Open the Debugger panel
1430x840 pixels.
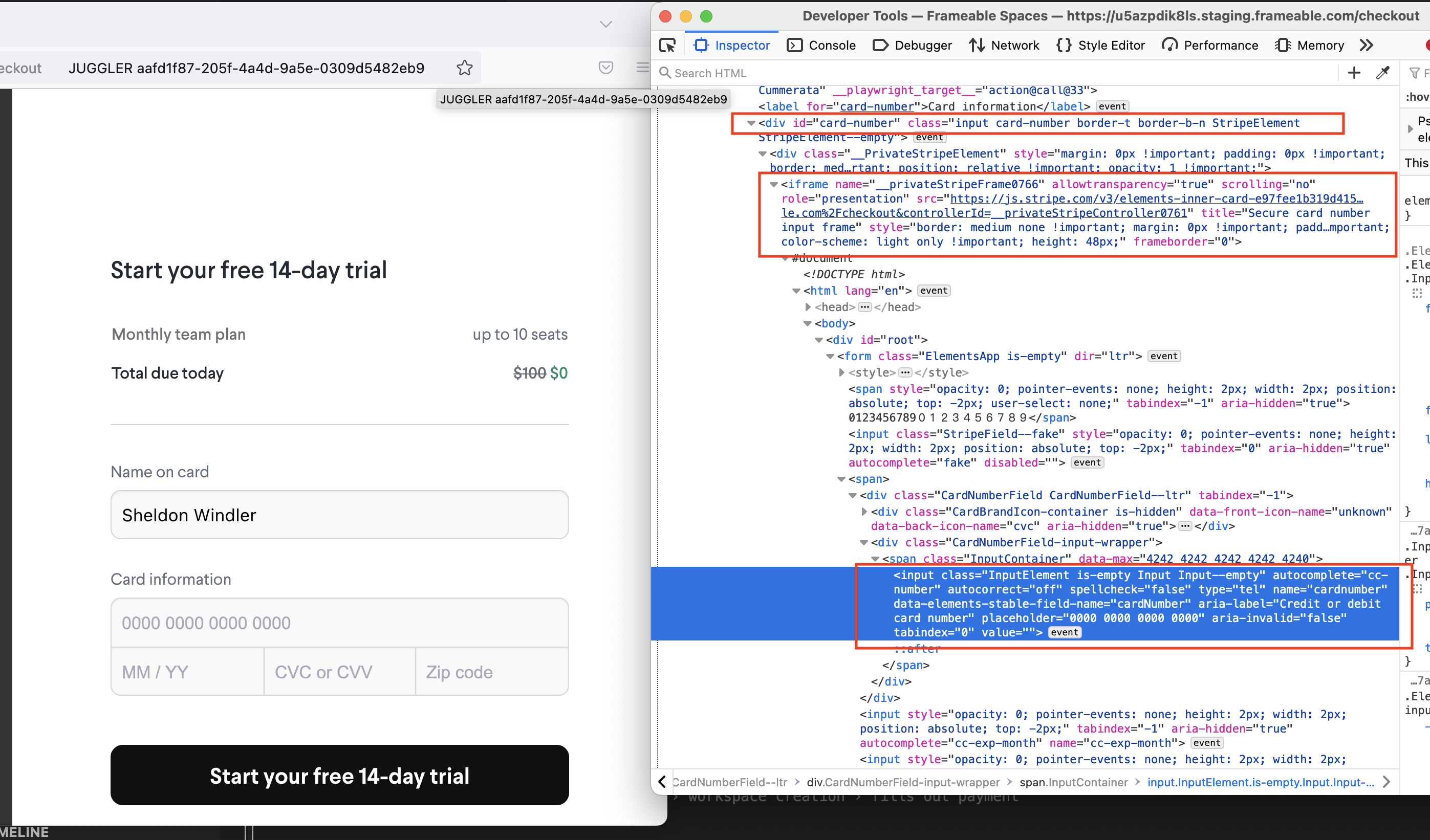tap(912, 45)
